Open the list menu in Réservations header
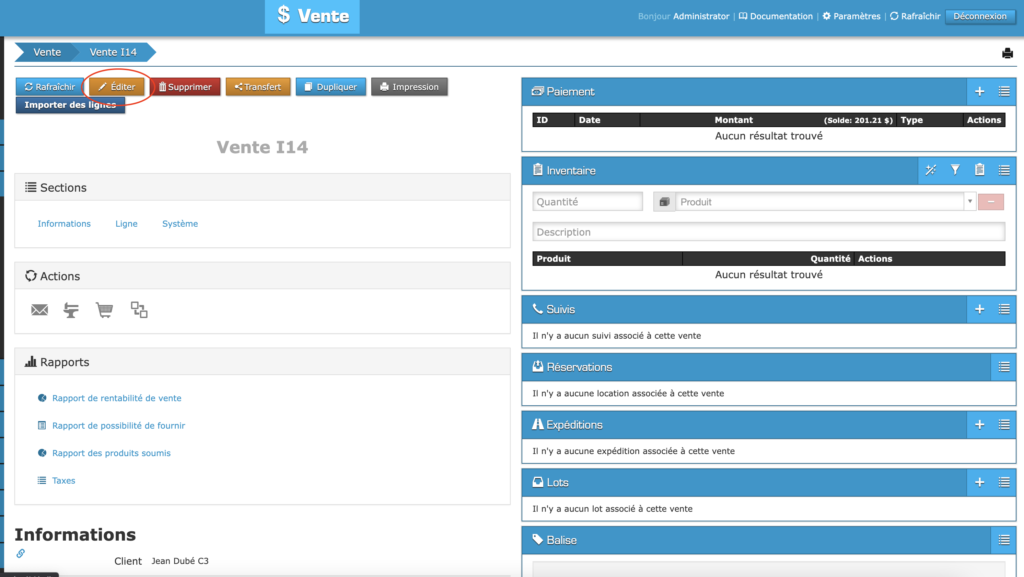 [1004, 367]
